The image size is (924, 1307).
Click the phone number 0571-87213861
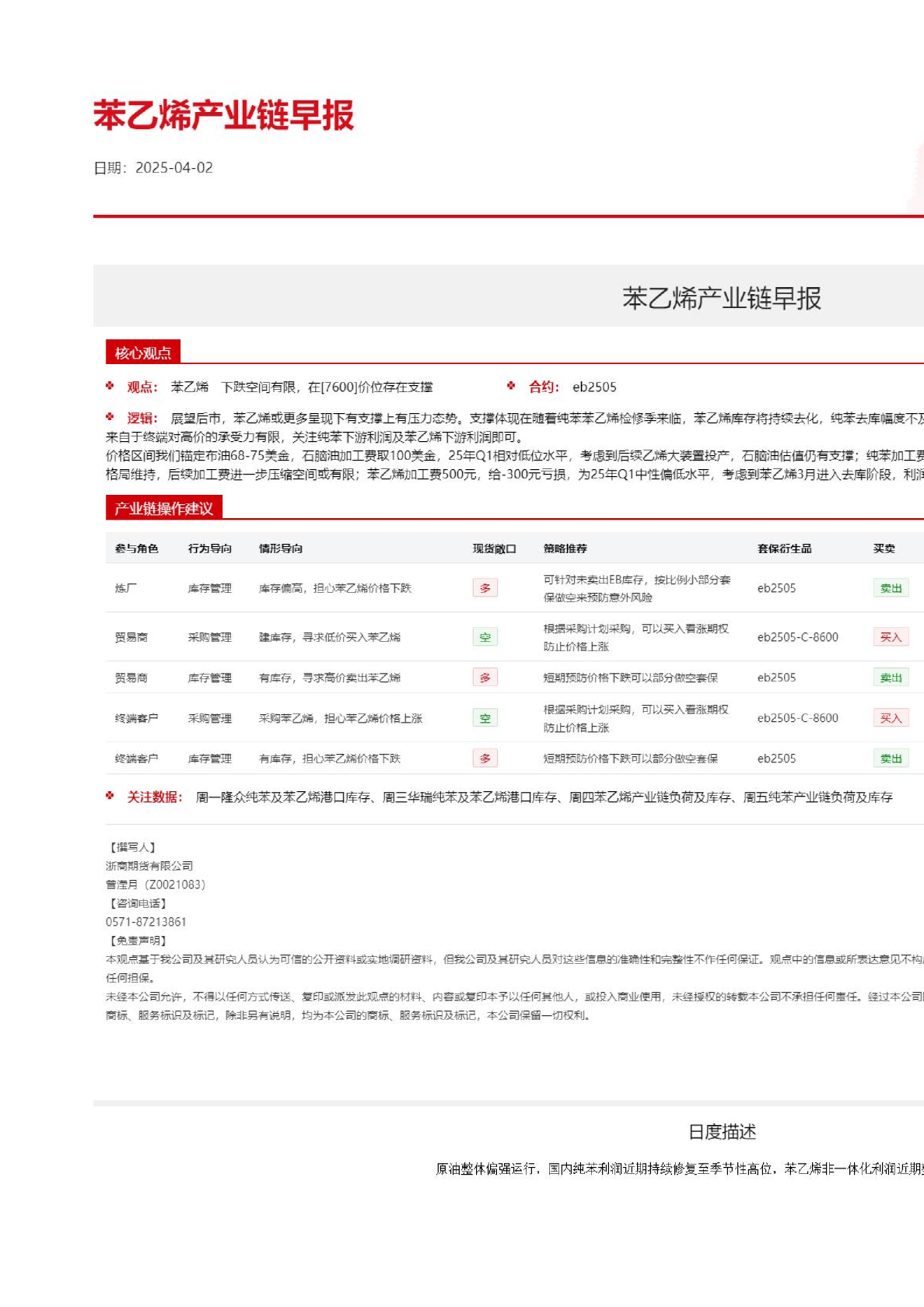[146, 922]
